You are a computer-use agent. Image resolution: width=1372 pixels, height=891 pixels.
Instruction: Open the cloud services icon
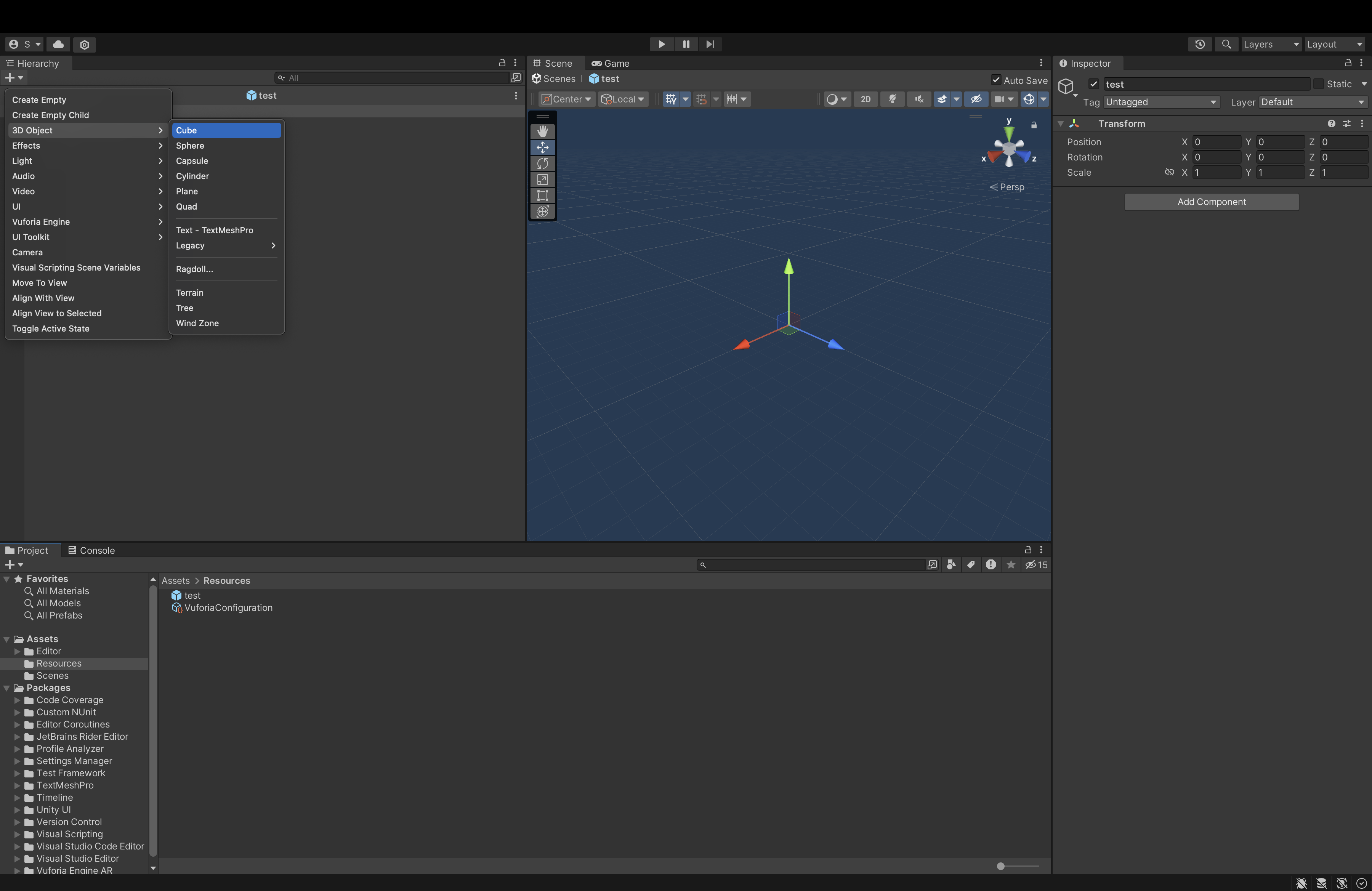tap(58, 44)
